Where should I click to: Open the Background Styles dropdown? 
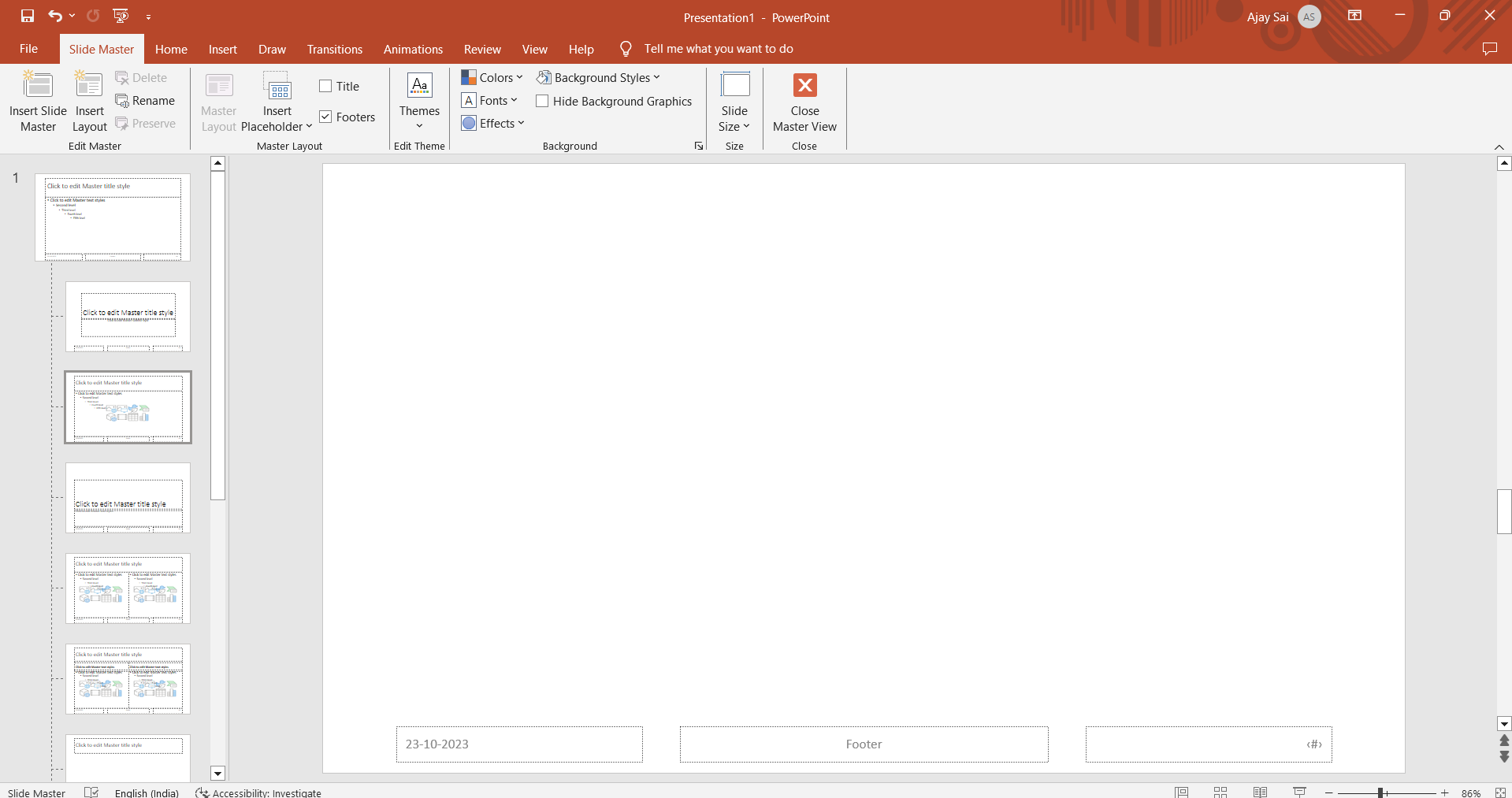click(598, 78)
